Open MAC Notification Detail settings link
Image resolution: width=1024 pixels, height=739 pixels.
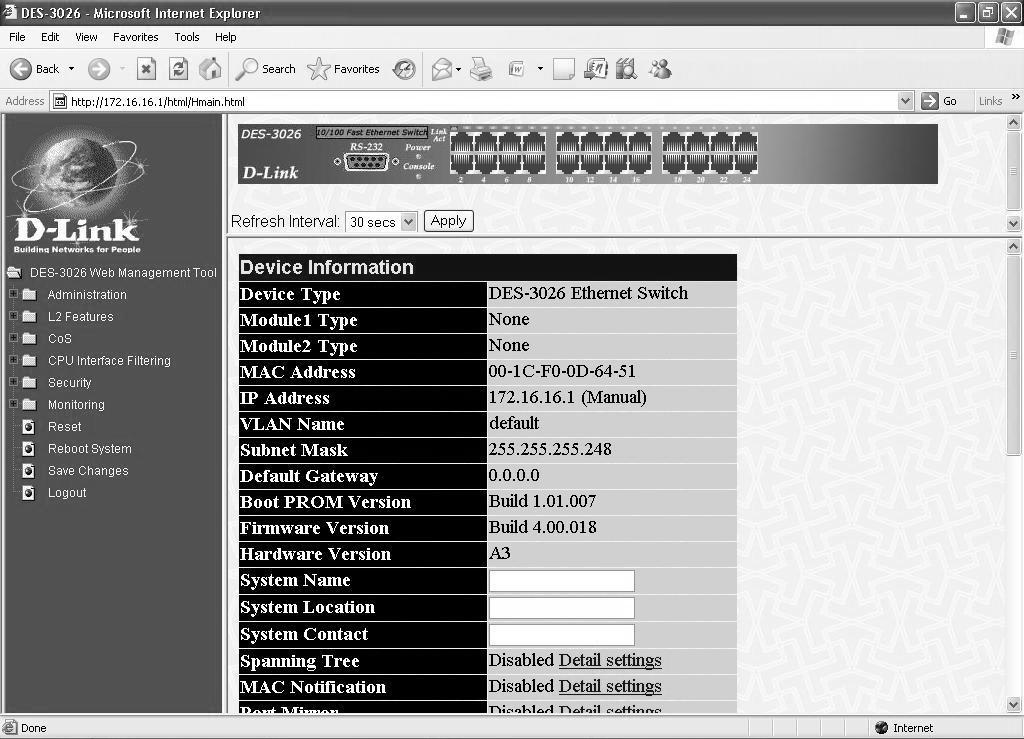point(610,686)
